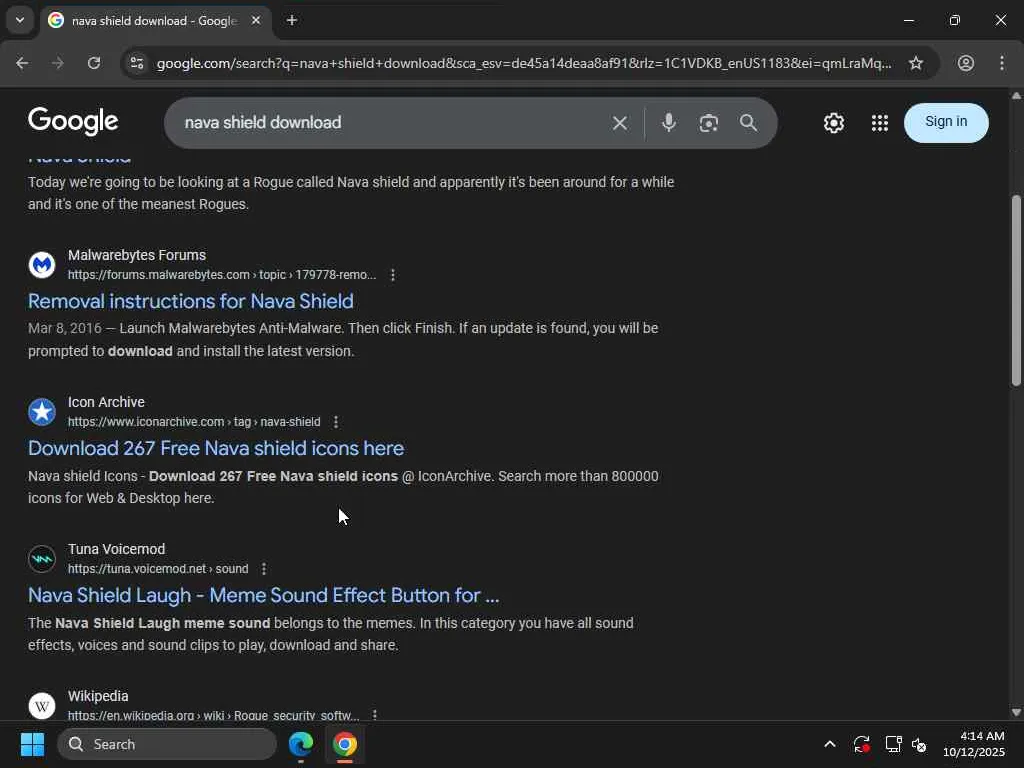Image resolution: width=1024 pixels, height=768 pixels.
Task: Click the scrollbar down arrow
Action: pyautogui.click(x=1016, y=712)
